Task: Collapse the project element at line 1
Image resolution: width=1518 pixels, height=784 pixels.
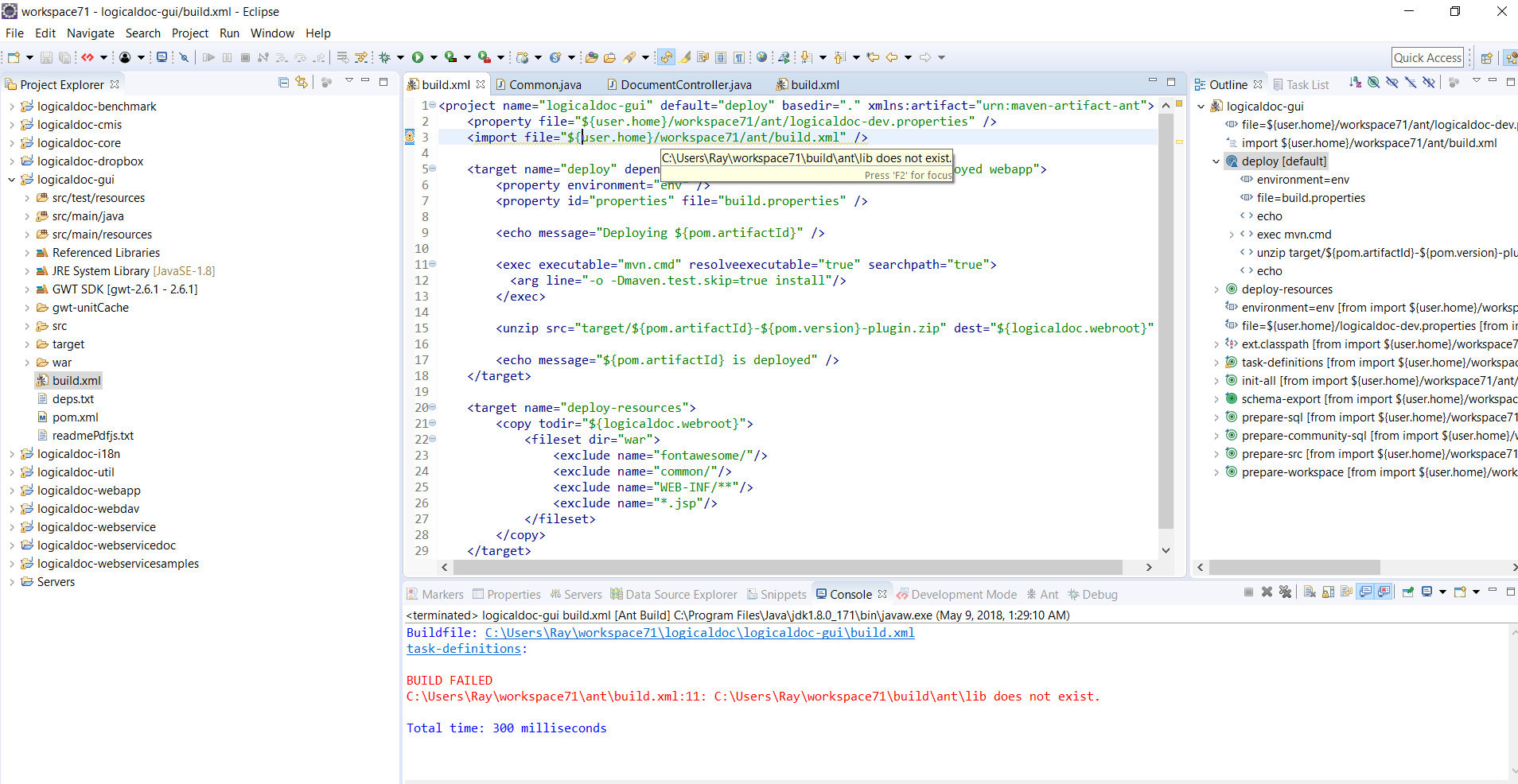Action: coord(432,105)
